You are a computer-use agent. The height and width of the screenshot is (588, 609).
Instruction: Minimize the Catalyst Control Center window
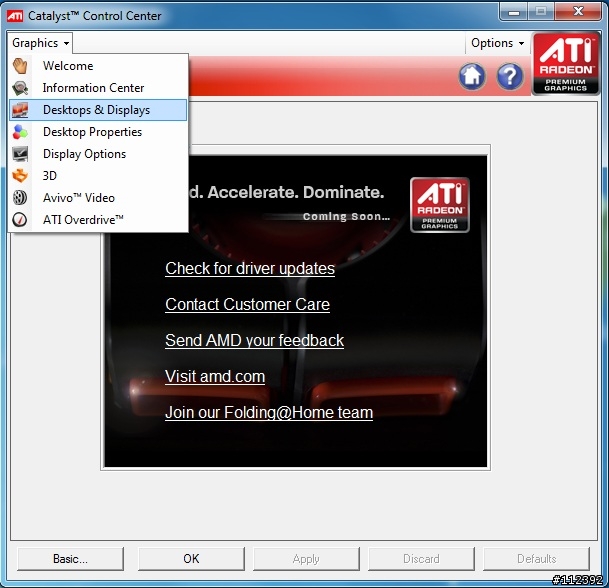pos(514,12)
